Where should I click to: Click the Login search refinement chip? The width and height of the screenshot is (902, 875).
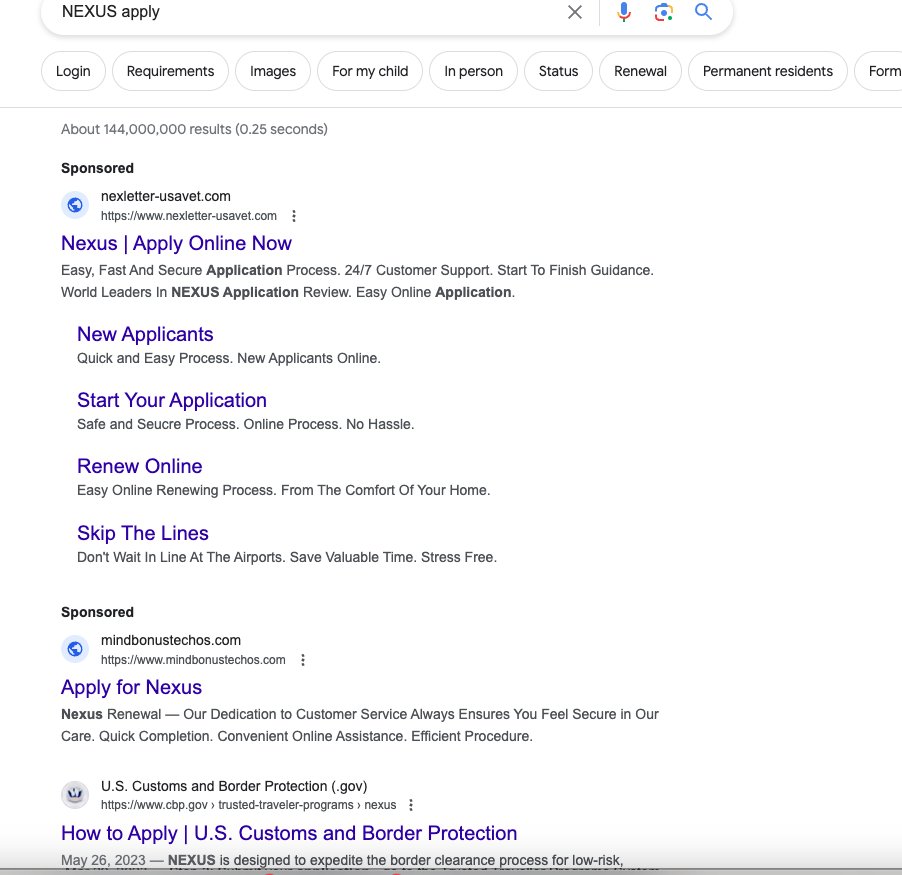point(72,71)
